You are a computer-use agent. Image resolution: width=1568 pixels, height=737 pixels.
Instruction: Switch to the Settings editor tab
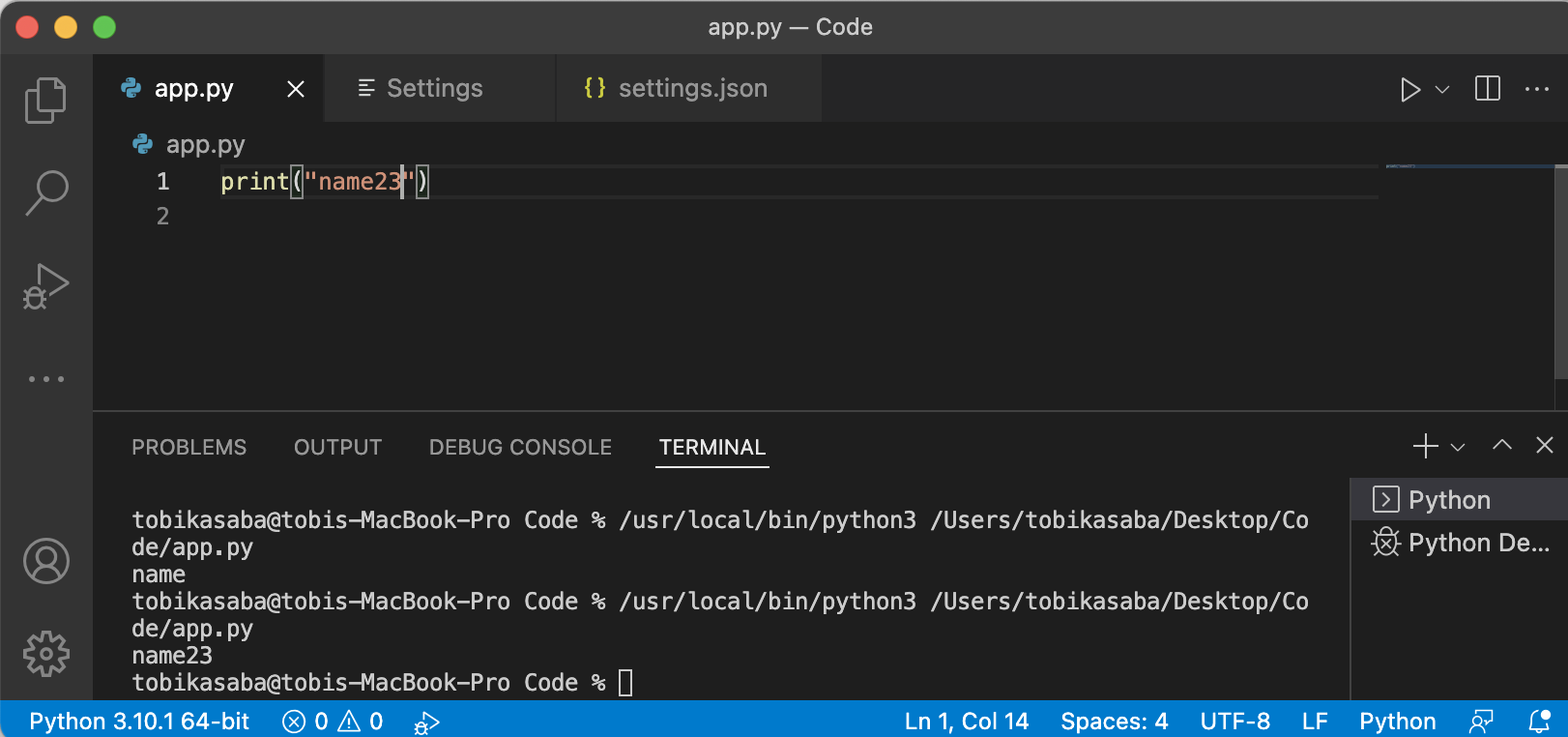tap(434, 88)
